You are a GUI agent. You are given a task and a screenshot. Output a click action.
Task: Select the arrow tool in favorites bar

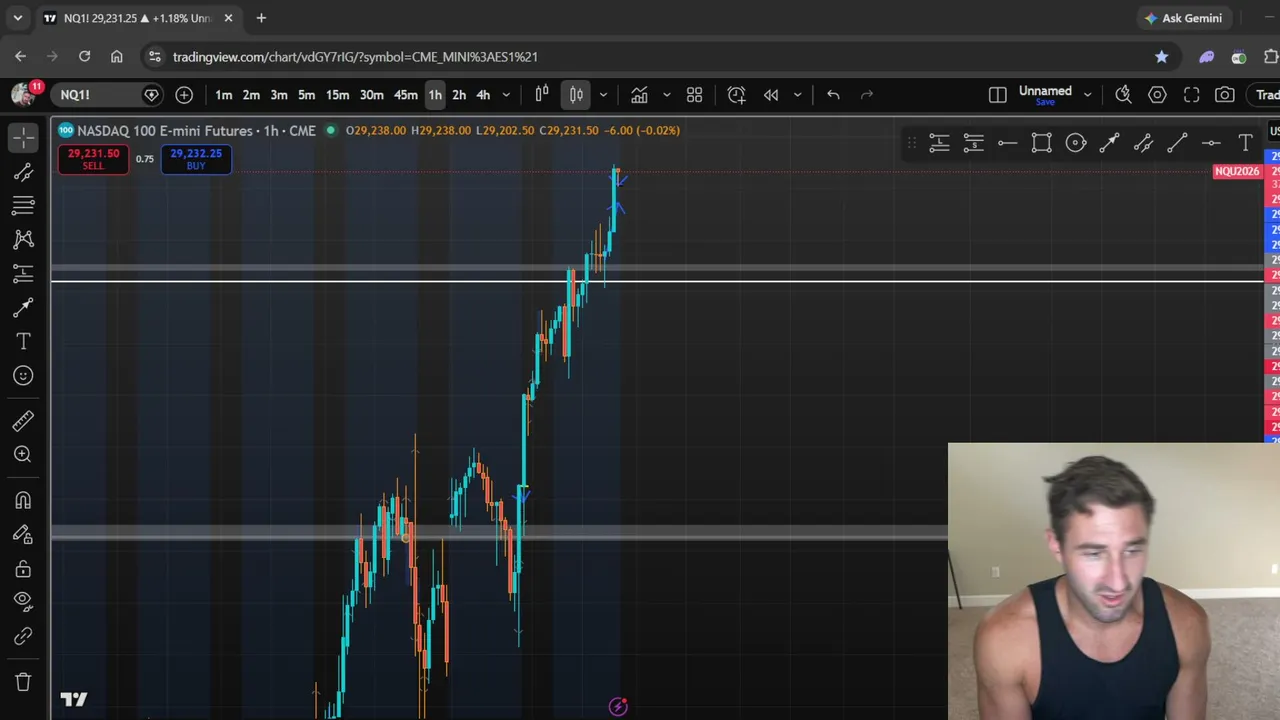coord(1109,144)
